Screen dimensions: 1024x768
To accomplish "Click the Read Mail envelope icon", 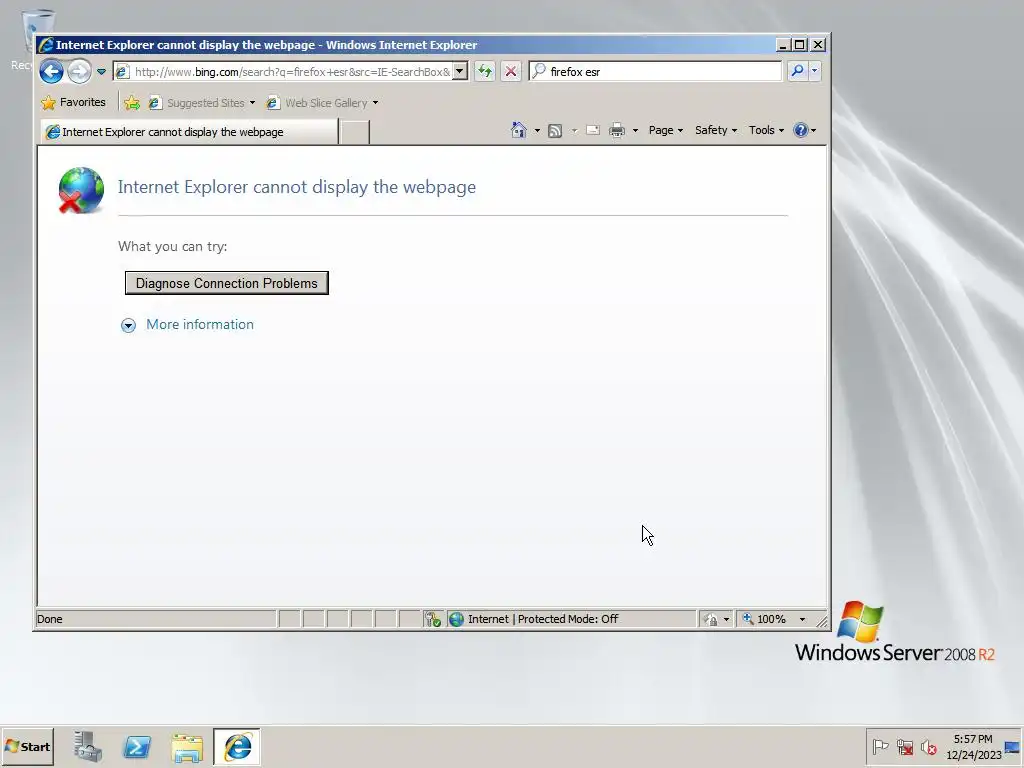I will 593,130.
